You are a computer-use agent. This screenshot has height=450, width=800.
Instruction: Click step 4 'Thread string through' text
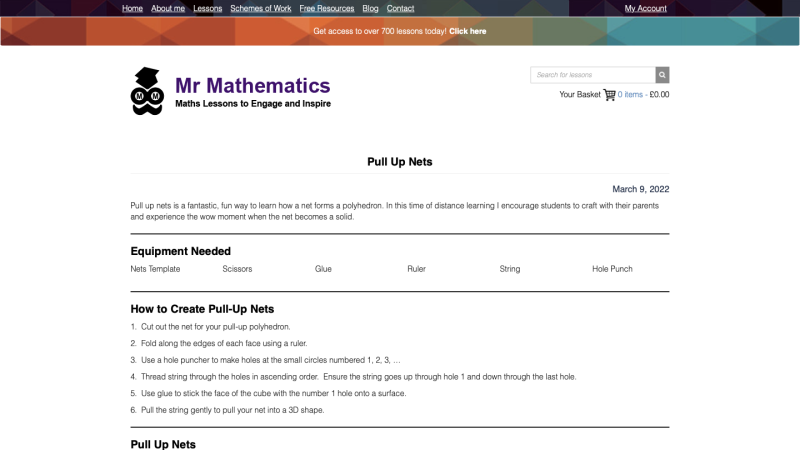[358, 377]
